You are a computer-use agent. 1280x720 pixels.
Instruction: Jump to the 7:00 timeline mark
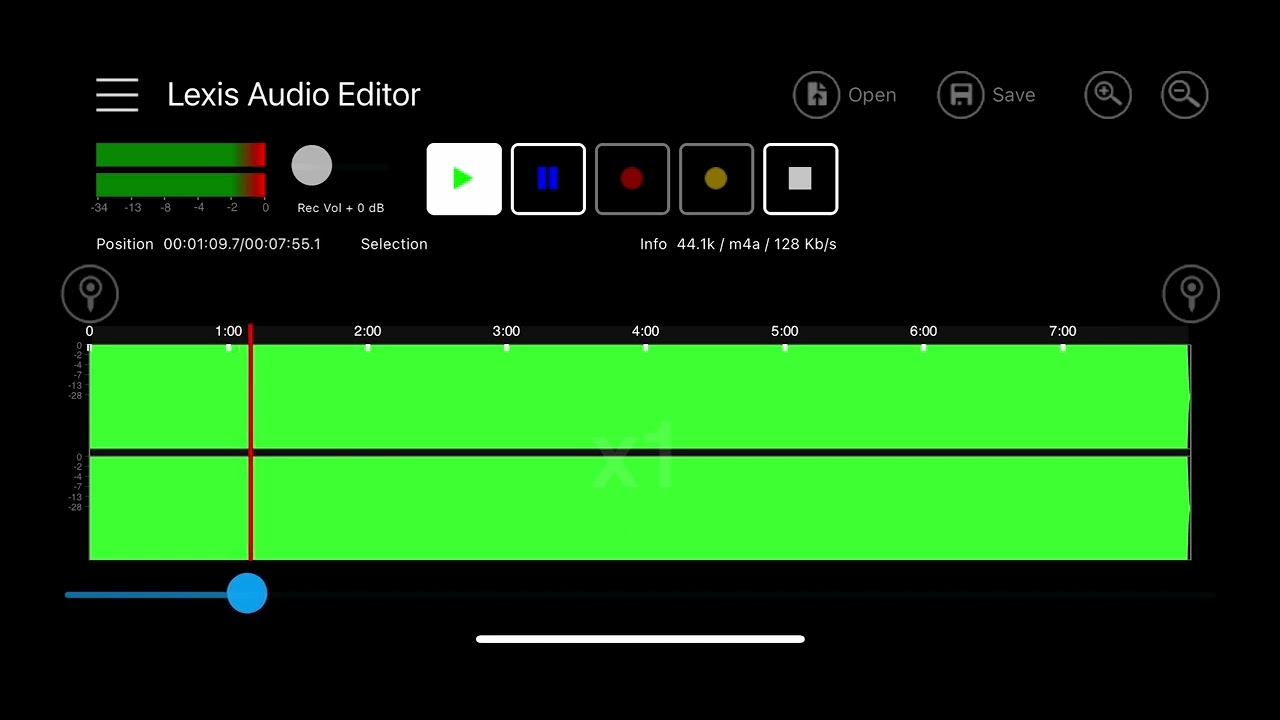pos(1063,331)
